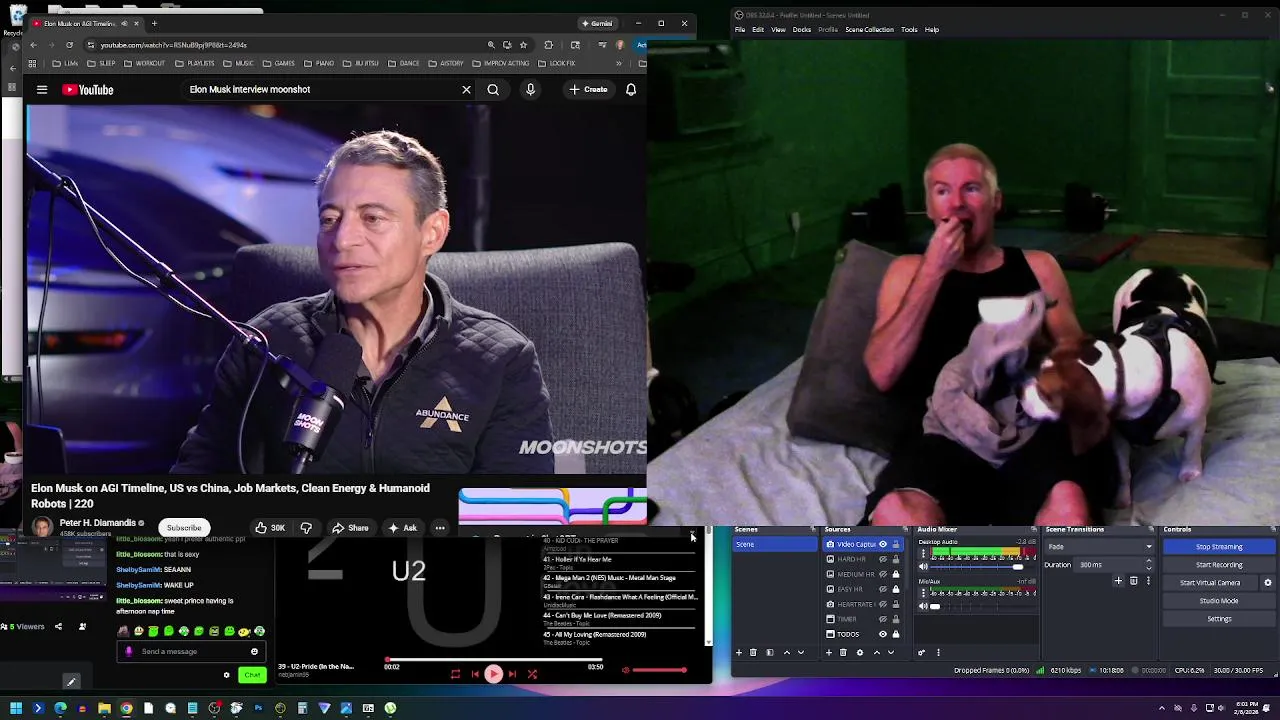
Task: Bookmark this page with the star icon
Action: 523,45
